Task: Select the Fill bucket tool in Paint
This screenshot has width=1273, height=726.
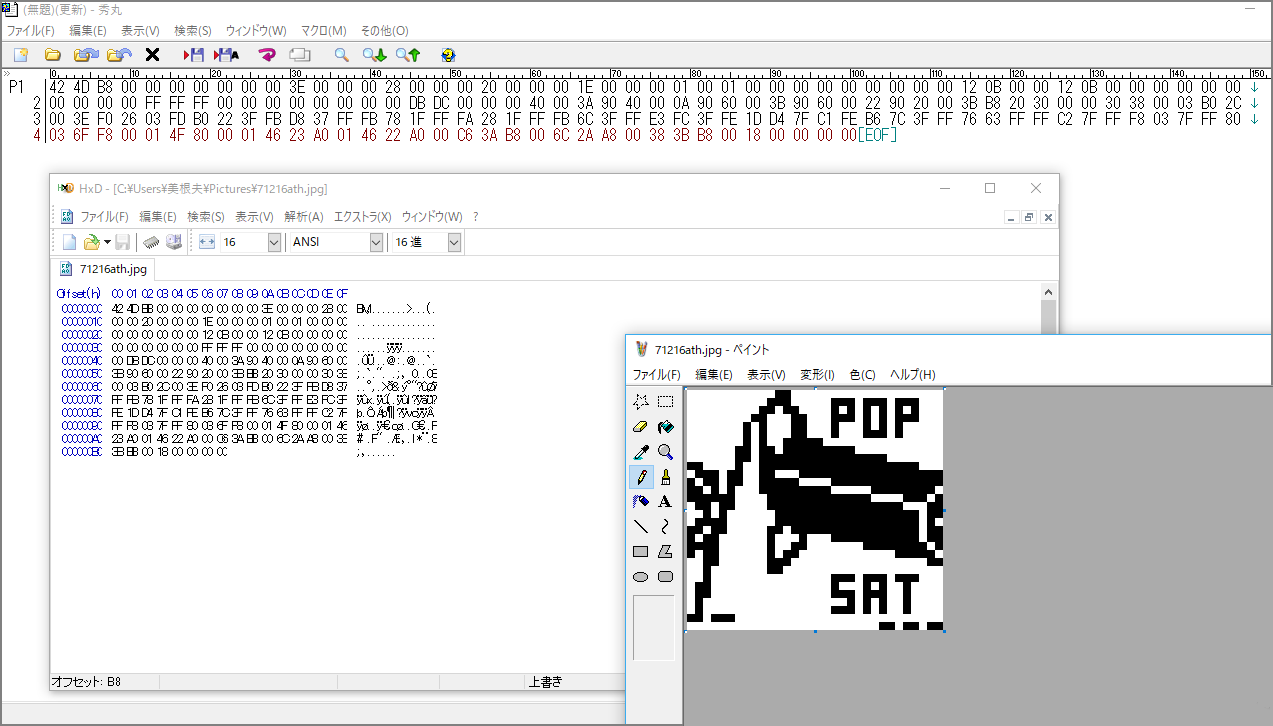Action: point(665,427)
